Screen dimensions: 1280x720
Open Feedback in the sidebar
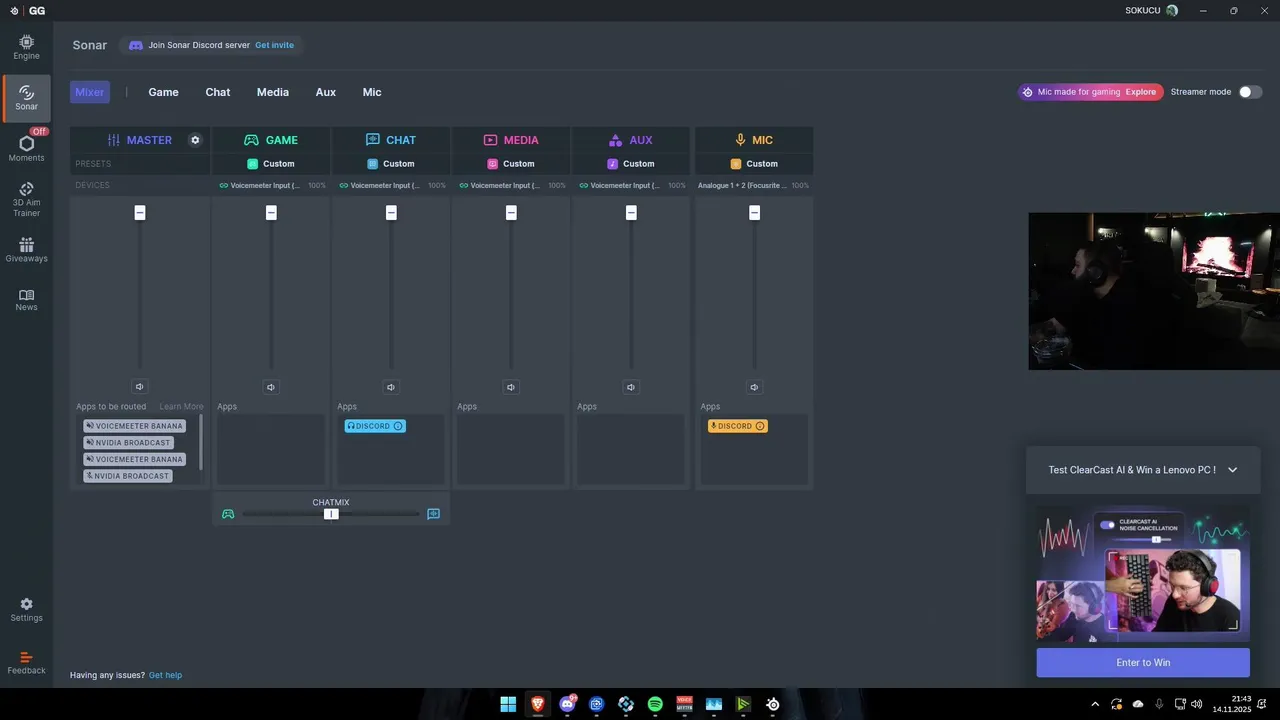(x=26, y=663)
